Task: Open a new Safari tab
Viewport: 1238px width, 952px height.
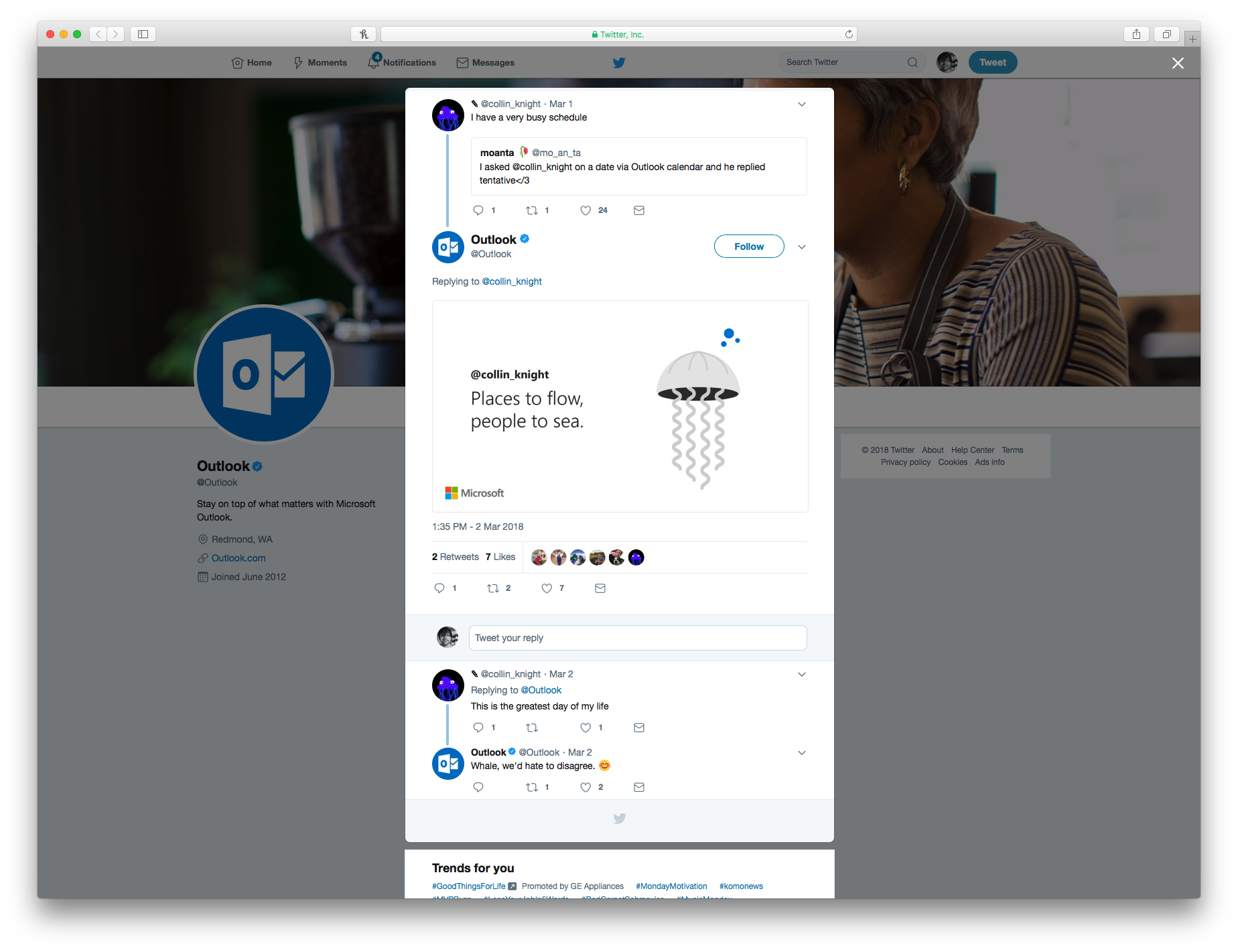Action: coord(1192,39)
